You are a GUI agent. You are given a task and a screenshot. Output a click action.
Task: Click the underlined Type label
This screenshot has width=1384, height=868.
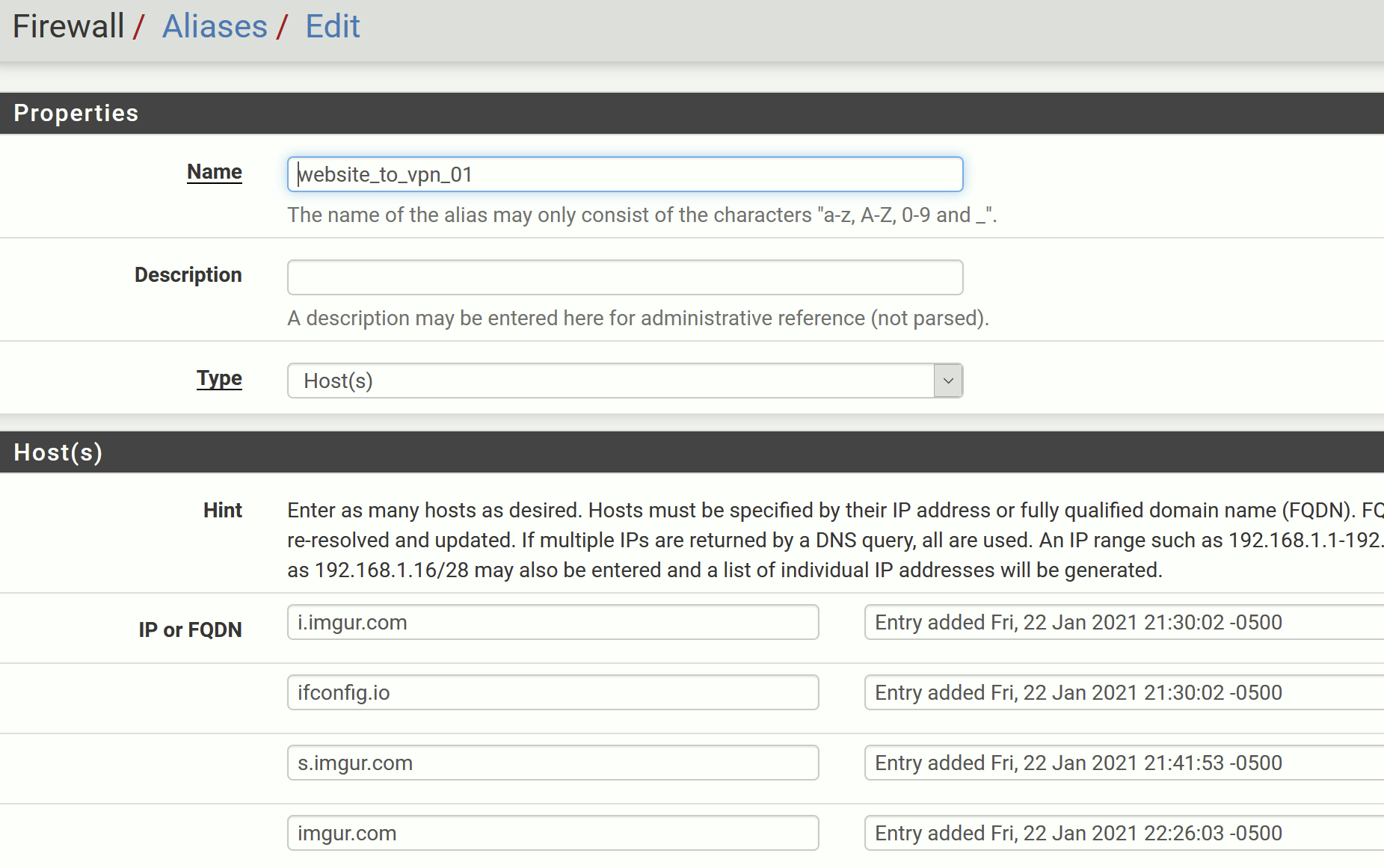(219, 378)
